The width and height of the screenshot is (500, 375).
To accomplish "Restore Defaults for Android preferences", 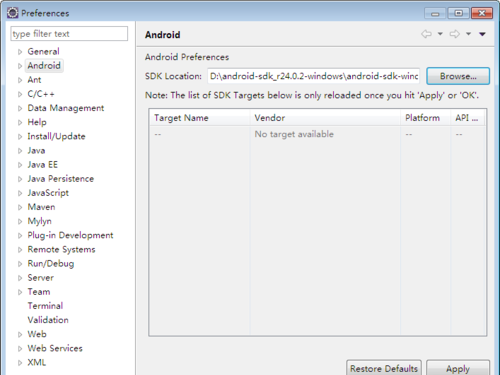I will pyautogui.click(x=384, y=368).
